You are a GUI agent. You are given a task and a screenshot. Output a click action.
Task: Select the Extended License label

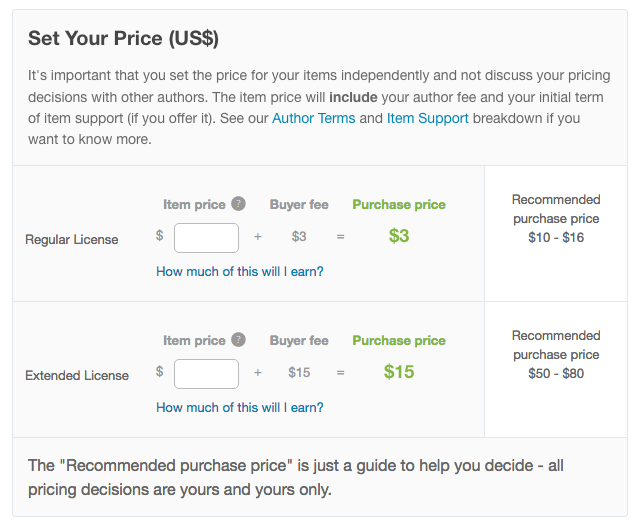pyautogui.click(x=77, y=376)
